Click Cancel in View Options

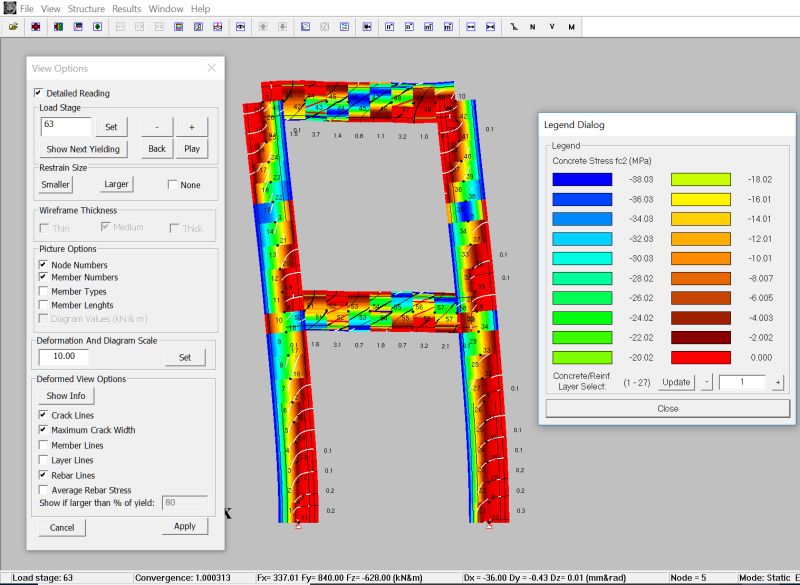click(x=62, y=527)
